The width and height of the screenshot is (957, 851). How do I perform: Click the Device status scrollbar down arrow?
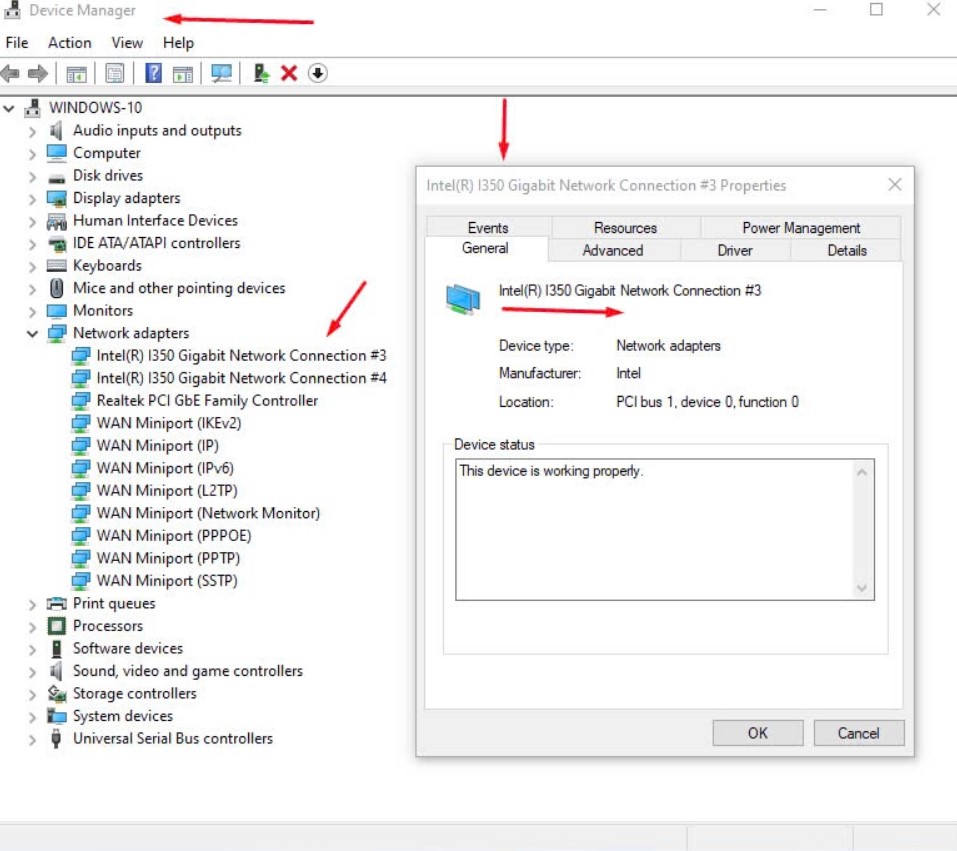click(862, 588)
